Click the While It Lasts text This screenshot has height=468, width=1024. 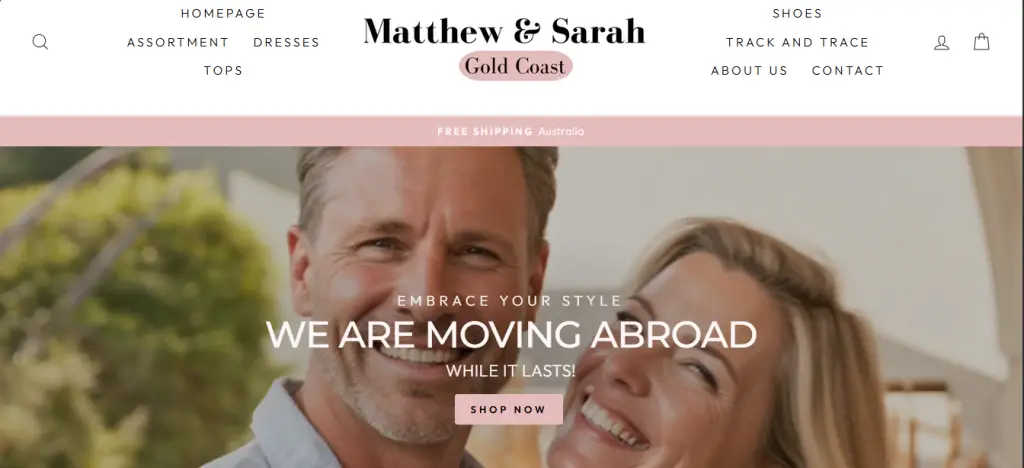pyautogui.click(x=511, y=371)
